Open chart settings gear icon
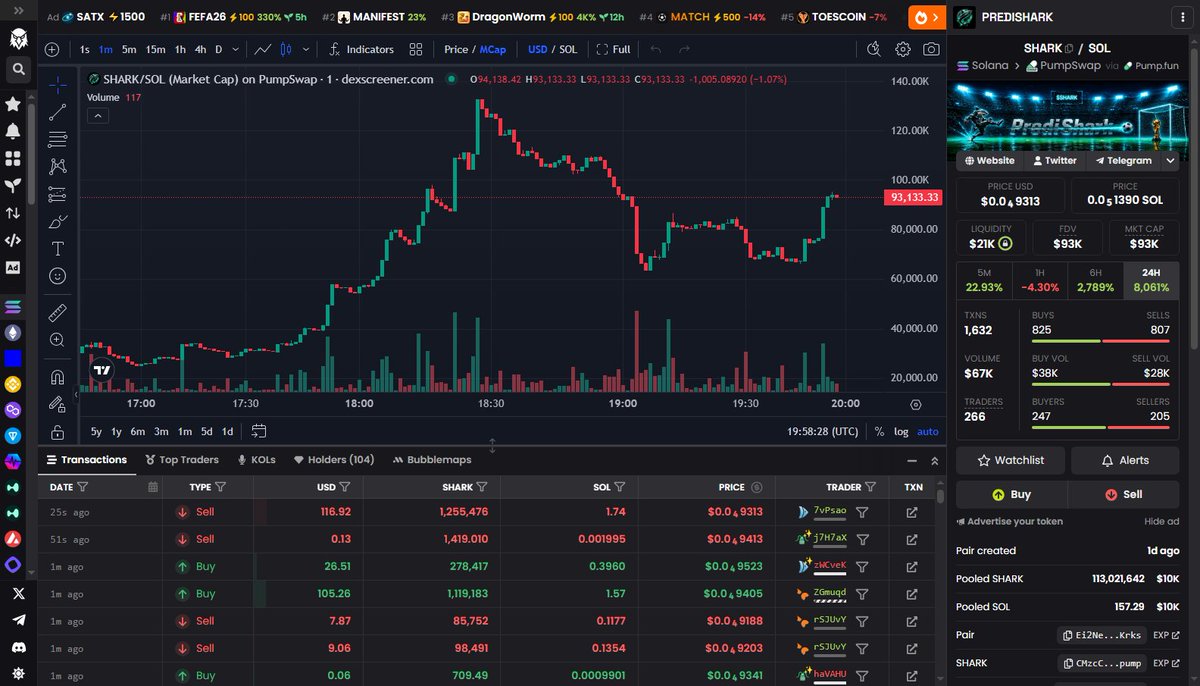 (903, 49)
